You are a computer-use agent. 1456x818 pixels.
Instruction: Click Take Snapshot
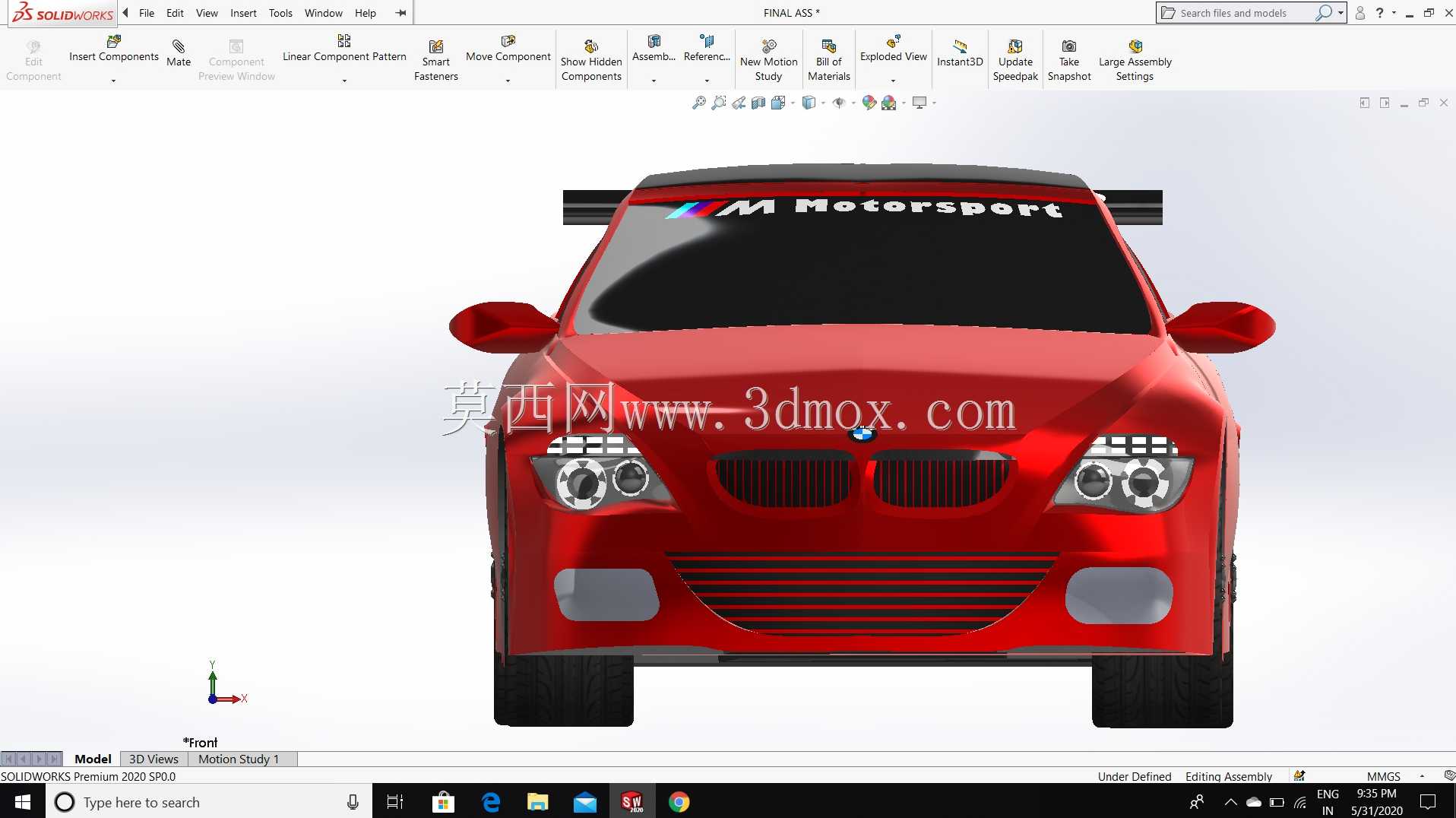click(x=1069, y=60)
